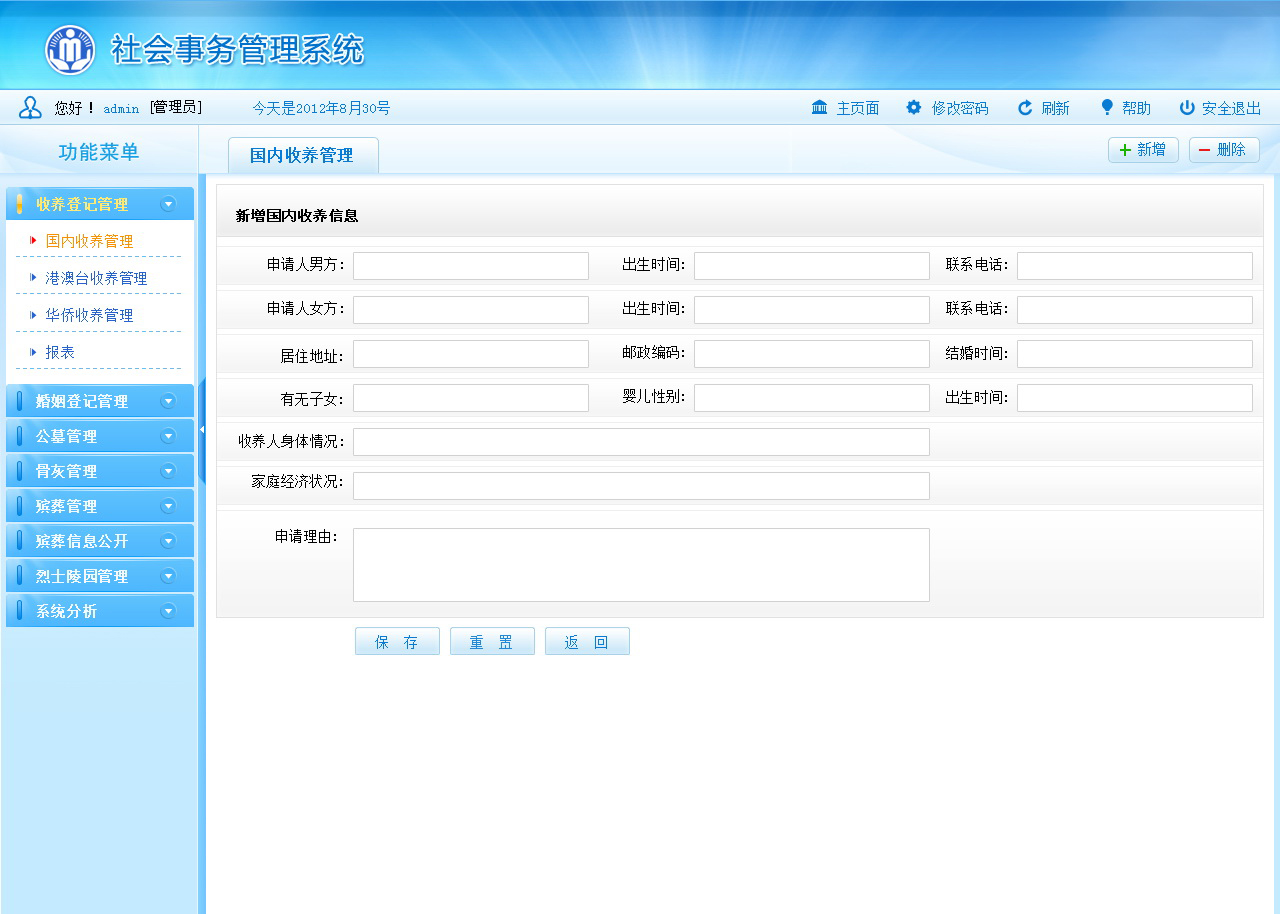The height and width of the screenshot is (914, 1280).
Task: Focus the 有无子女 input field
Action: point(471,398)
